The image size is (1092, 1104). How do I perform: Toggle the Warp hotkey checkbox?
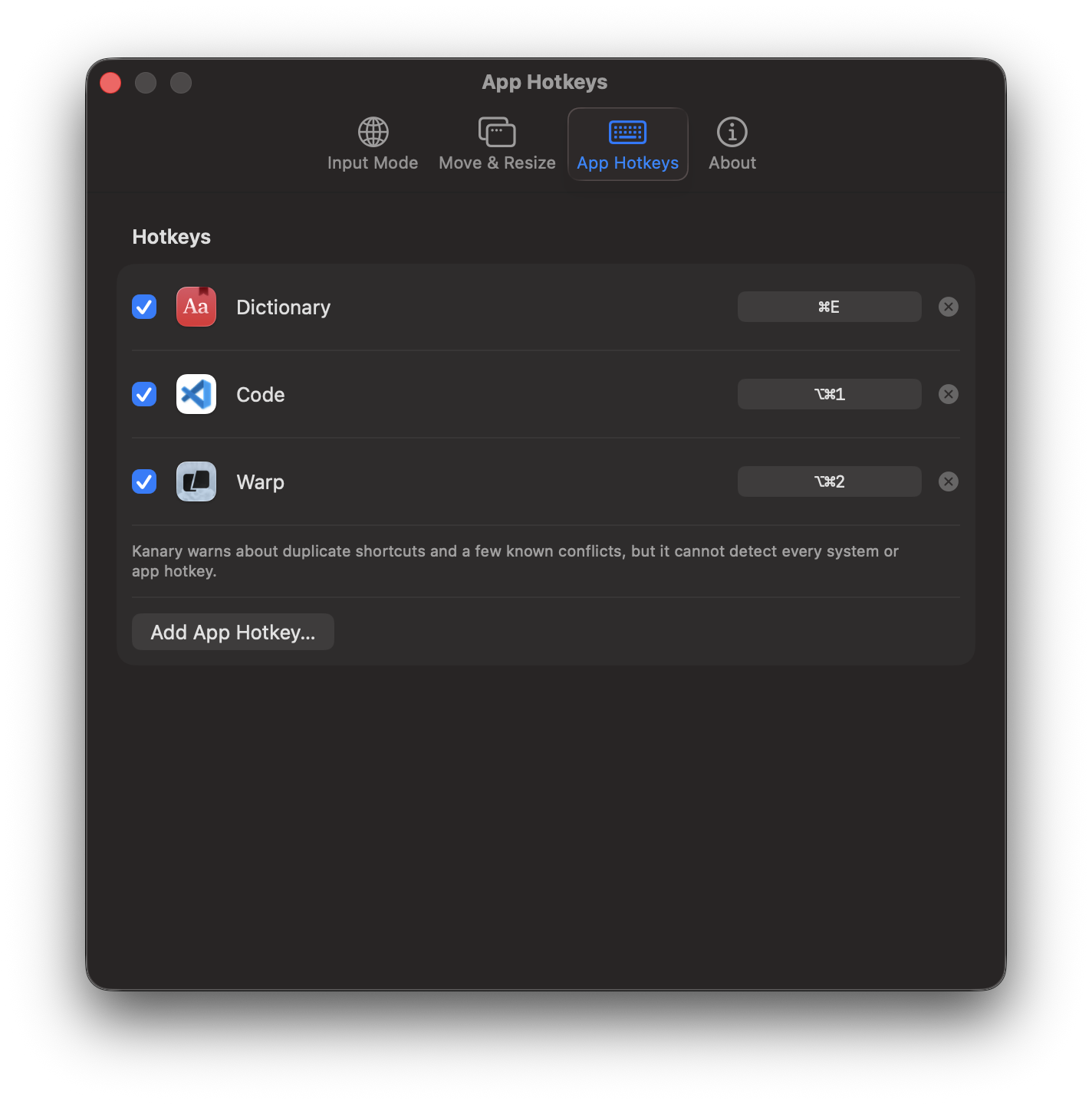(x=144, y=481)
